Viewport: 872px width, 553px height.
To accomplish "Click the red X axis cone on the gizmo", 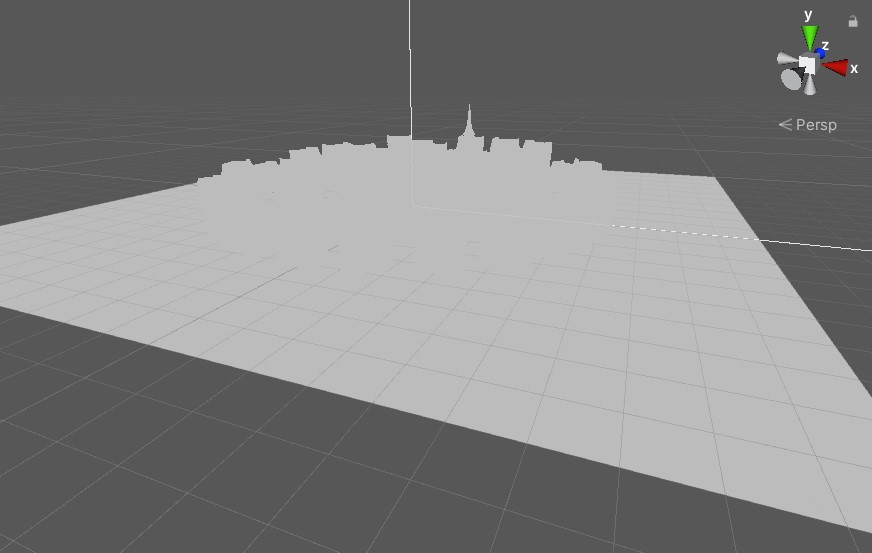I will click(835, 67).
